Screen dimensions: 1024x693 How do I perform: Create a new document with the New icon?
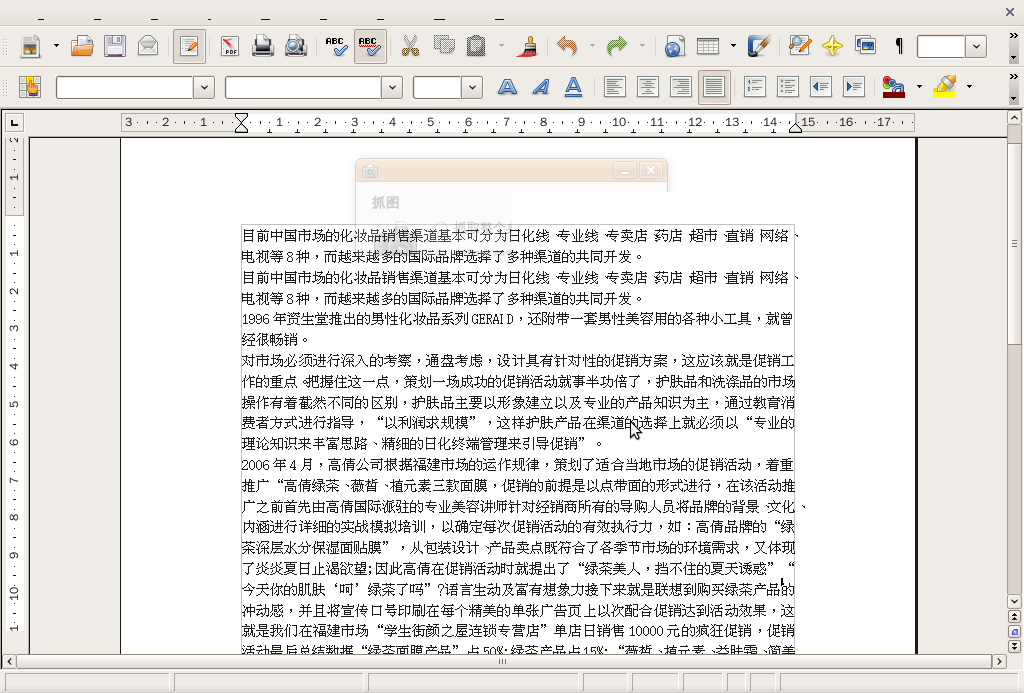[x=30, y=46]
